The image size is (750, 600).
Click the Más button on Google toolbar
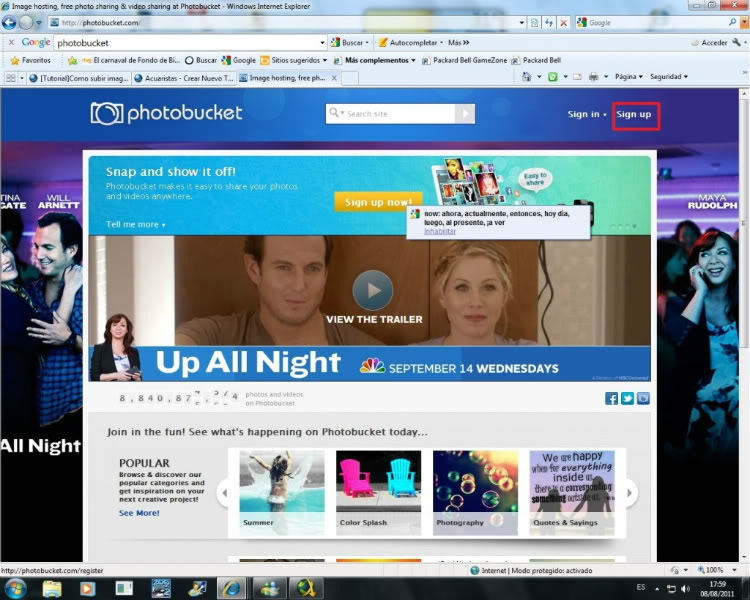[x=458, y=43]
